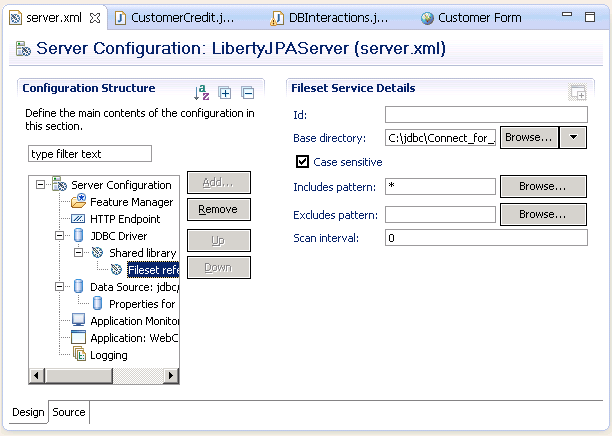
Task: Click the HTTP Endpoint icon in tree
Action: [x=78, y=219]
